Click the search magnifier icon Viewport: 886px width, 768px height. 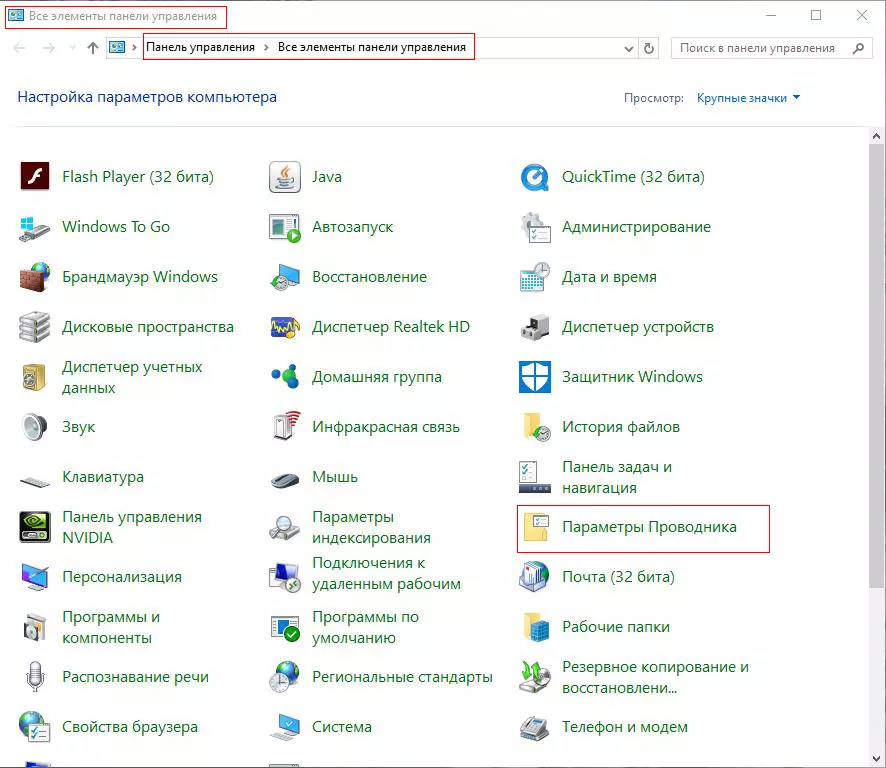[x=858, y=48]
